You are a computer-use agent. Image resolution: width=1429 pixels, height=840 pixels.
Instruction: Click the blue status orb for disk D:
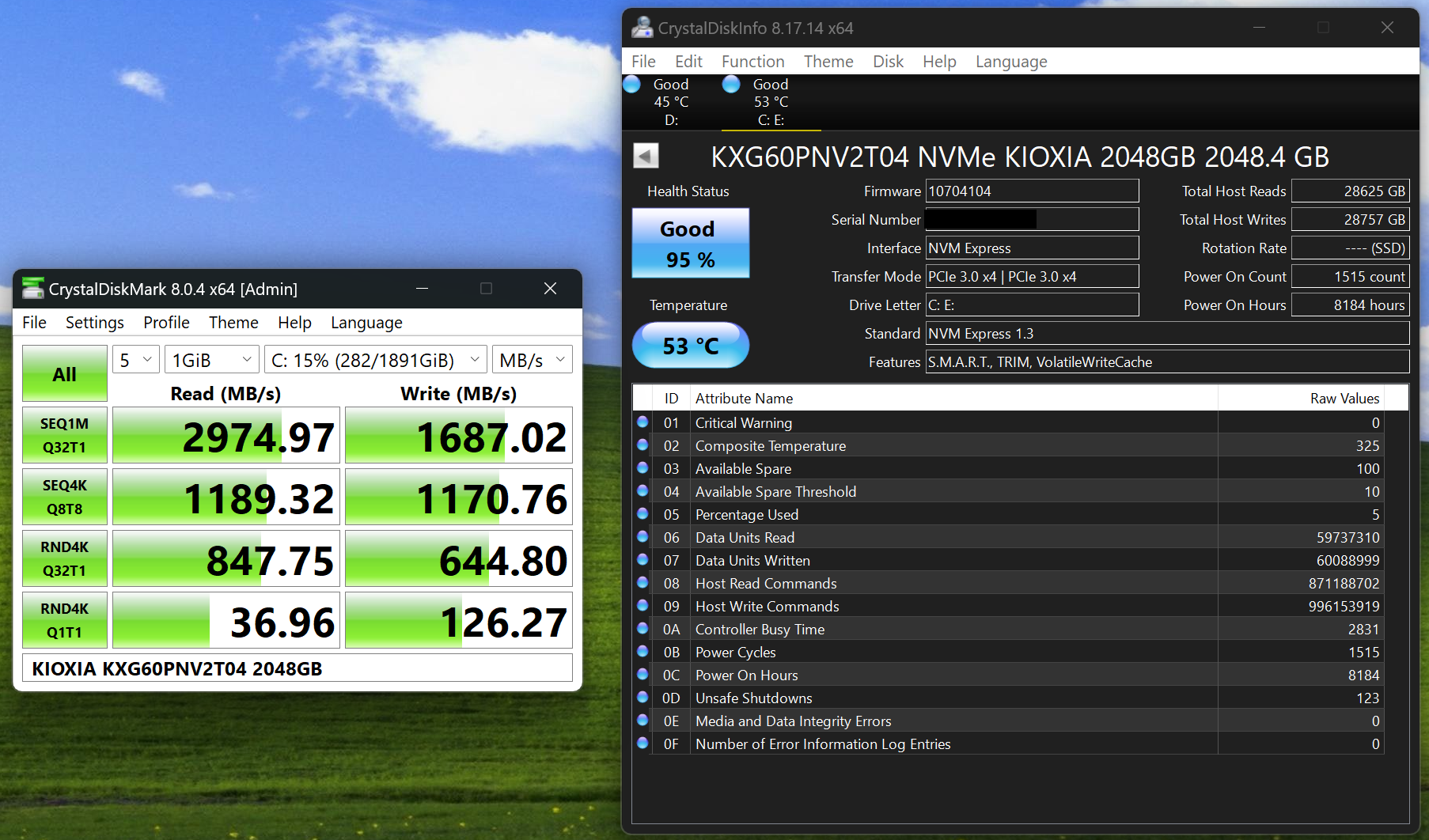click(631, 84)
